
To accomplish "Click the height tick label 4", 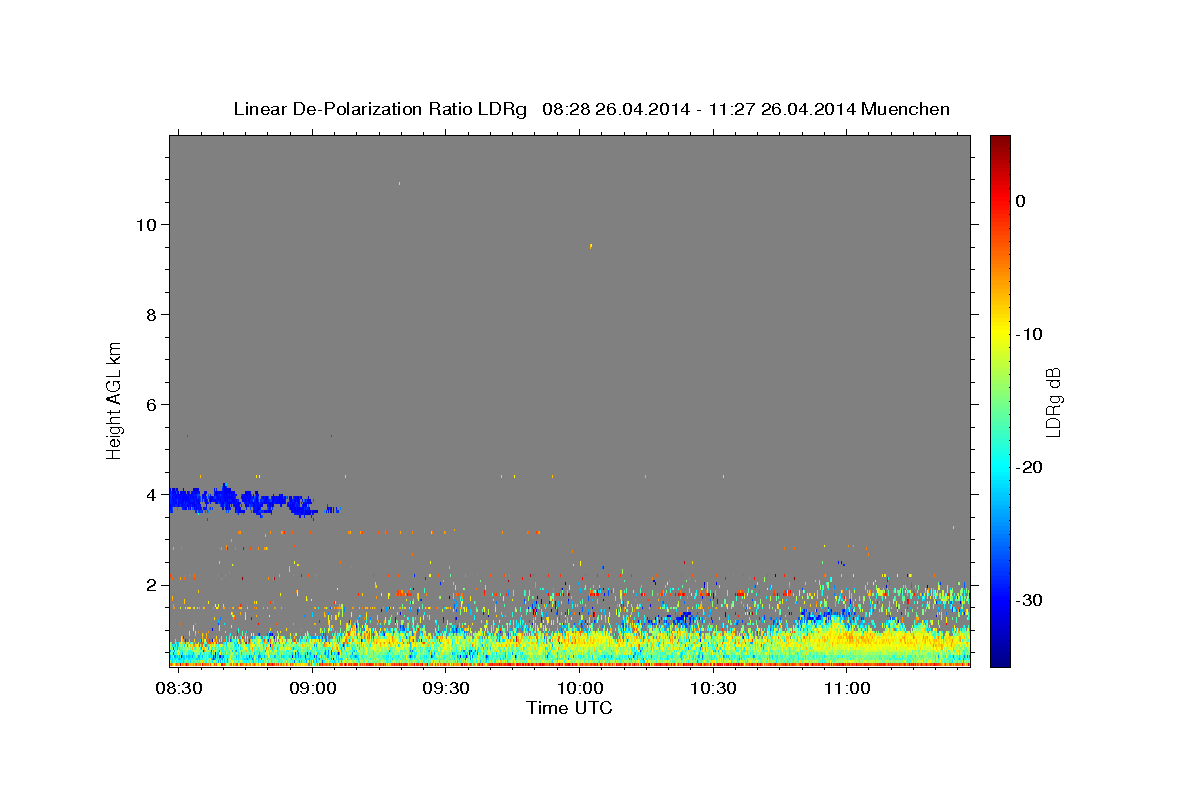I will tap(152, 495).
